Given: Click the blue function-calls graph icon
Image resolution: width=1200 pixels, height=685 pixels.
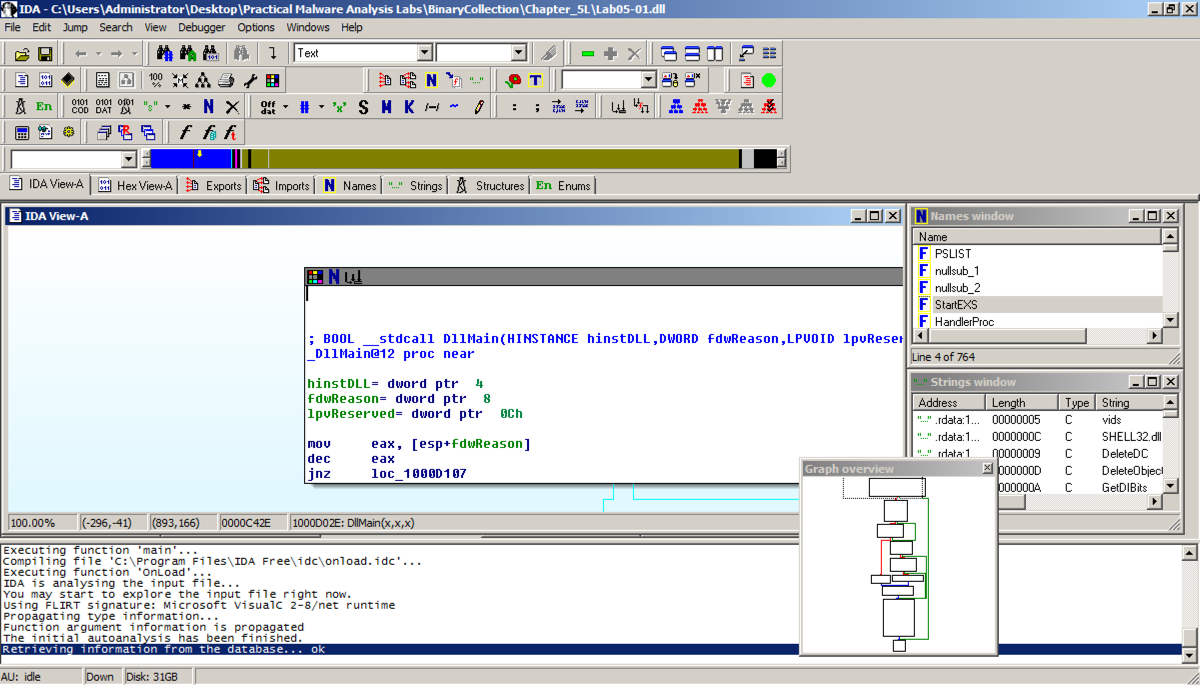Looking at the screenshot, I should [x=676, y=106].
